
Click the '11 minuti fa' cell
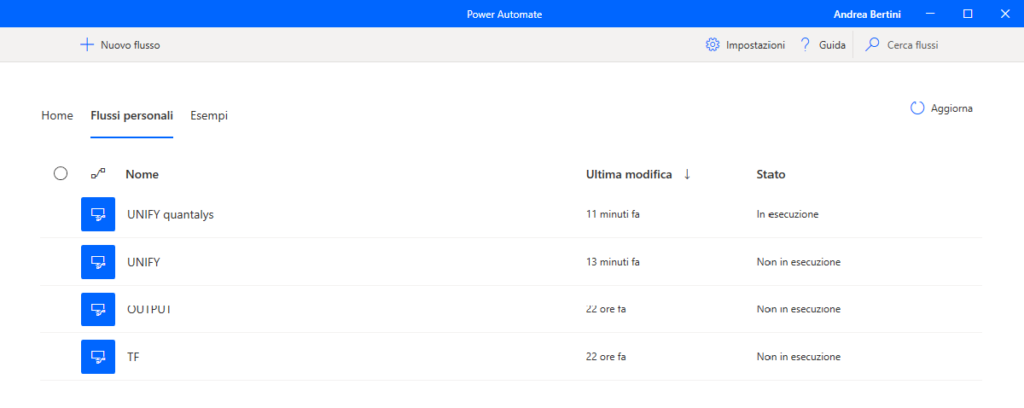[x=613, y=214]
